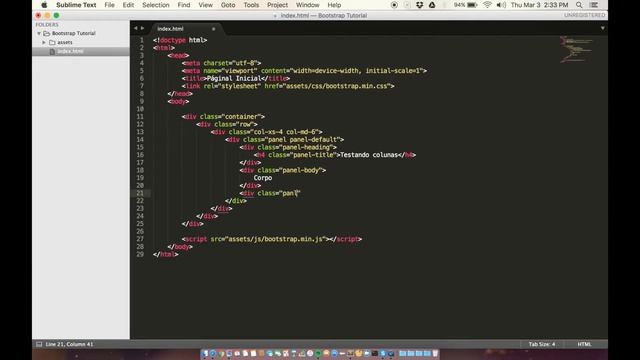Click the bootstrap.min.css href string
The width and height of the screenshot is (640, 360).
[337, 86]
